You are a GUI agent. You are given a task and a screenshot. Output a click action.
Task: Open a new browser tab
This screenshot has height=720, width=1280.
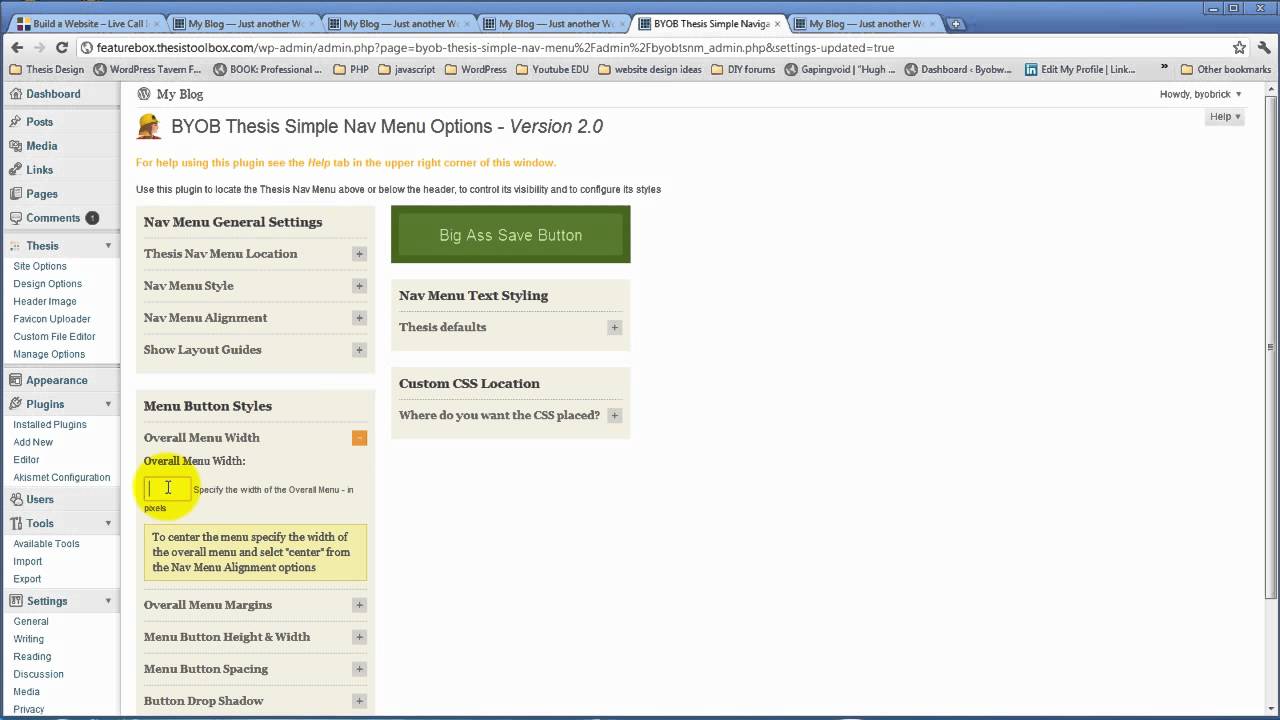tap(955, 24)
